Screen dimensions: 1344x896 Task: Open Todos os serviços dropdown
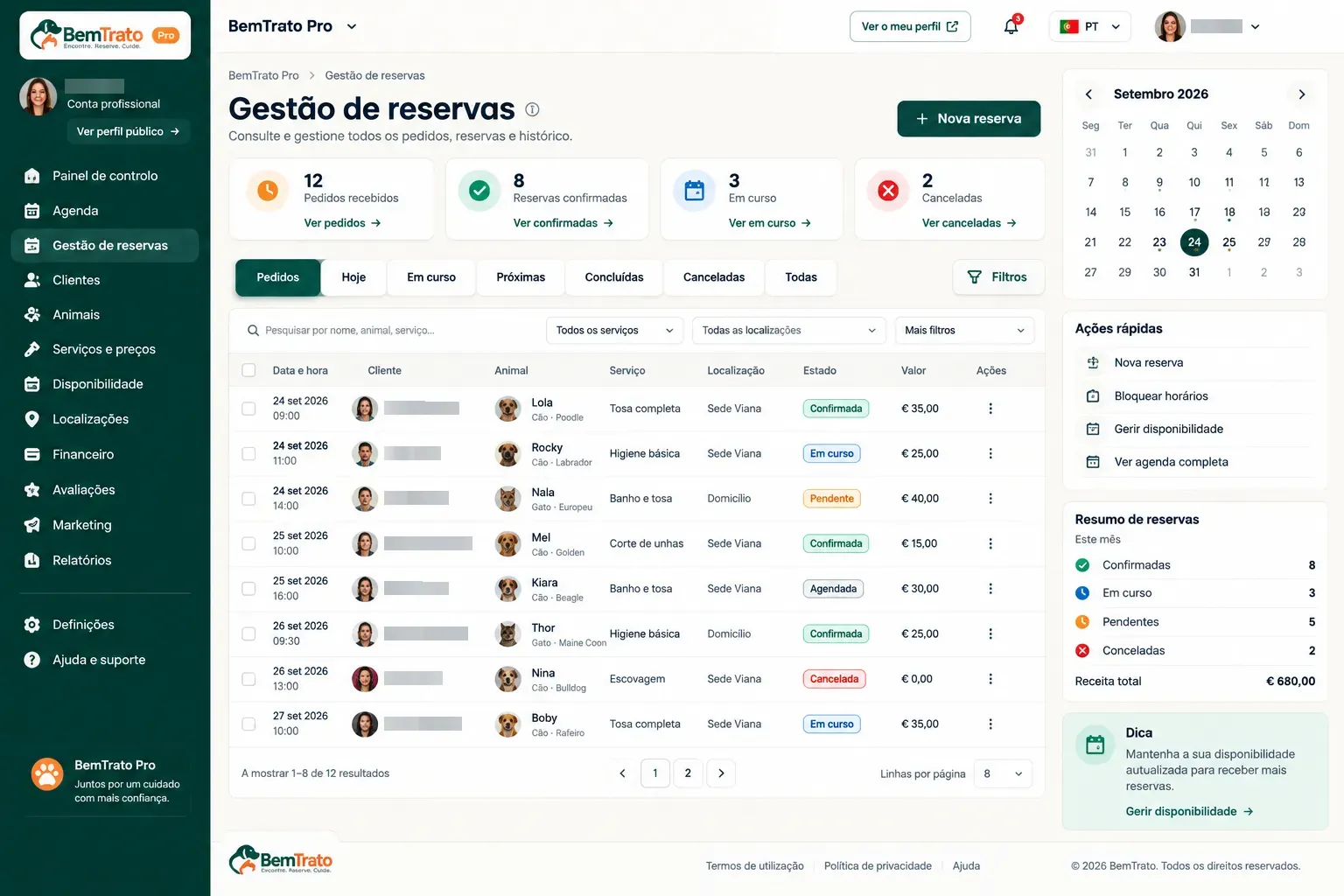(x=615, y=330)
